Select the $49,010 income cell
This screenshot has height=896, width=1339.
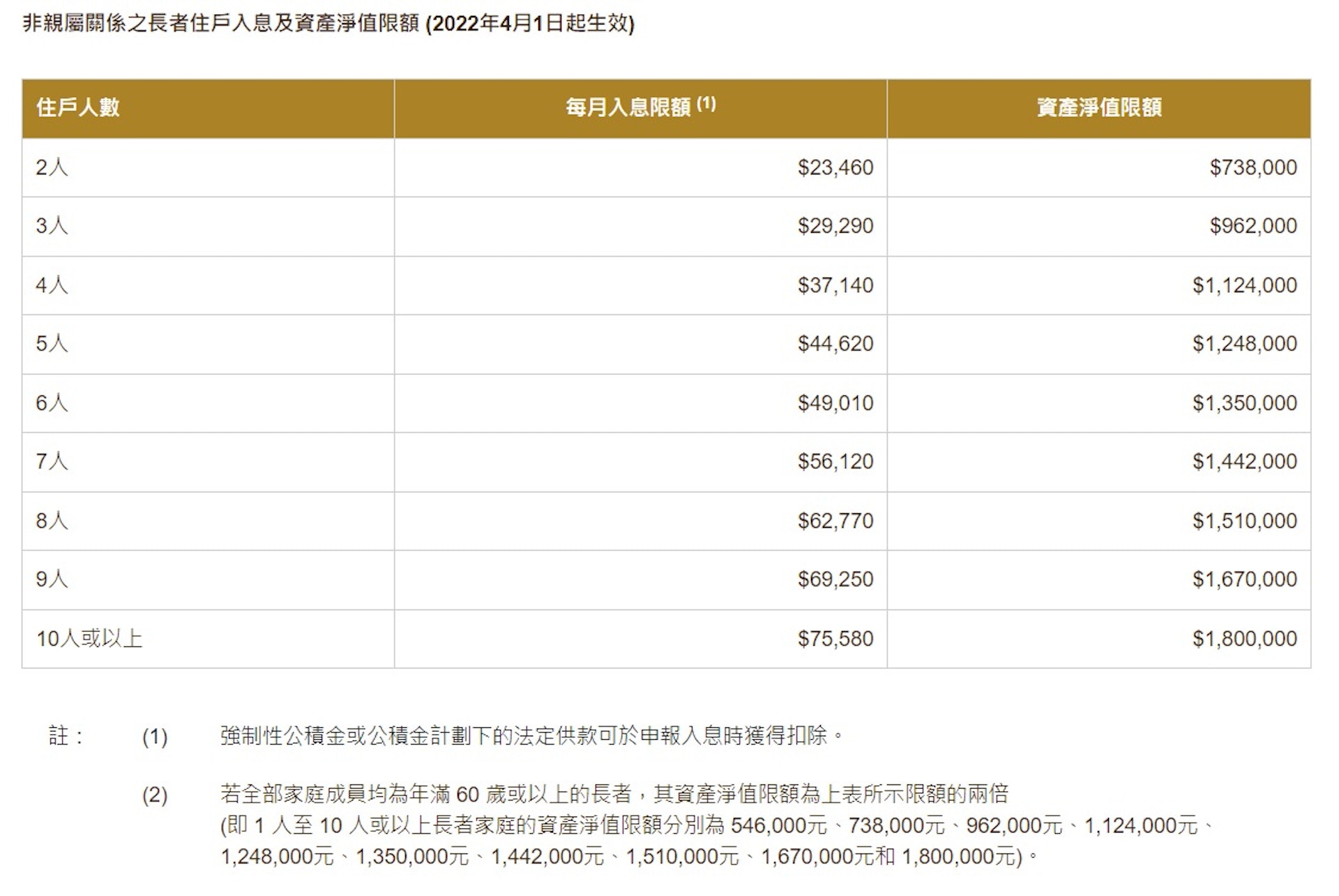click(x=835, y=403)
